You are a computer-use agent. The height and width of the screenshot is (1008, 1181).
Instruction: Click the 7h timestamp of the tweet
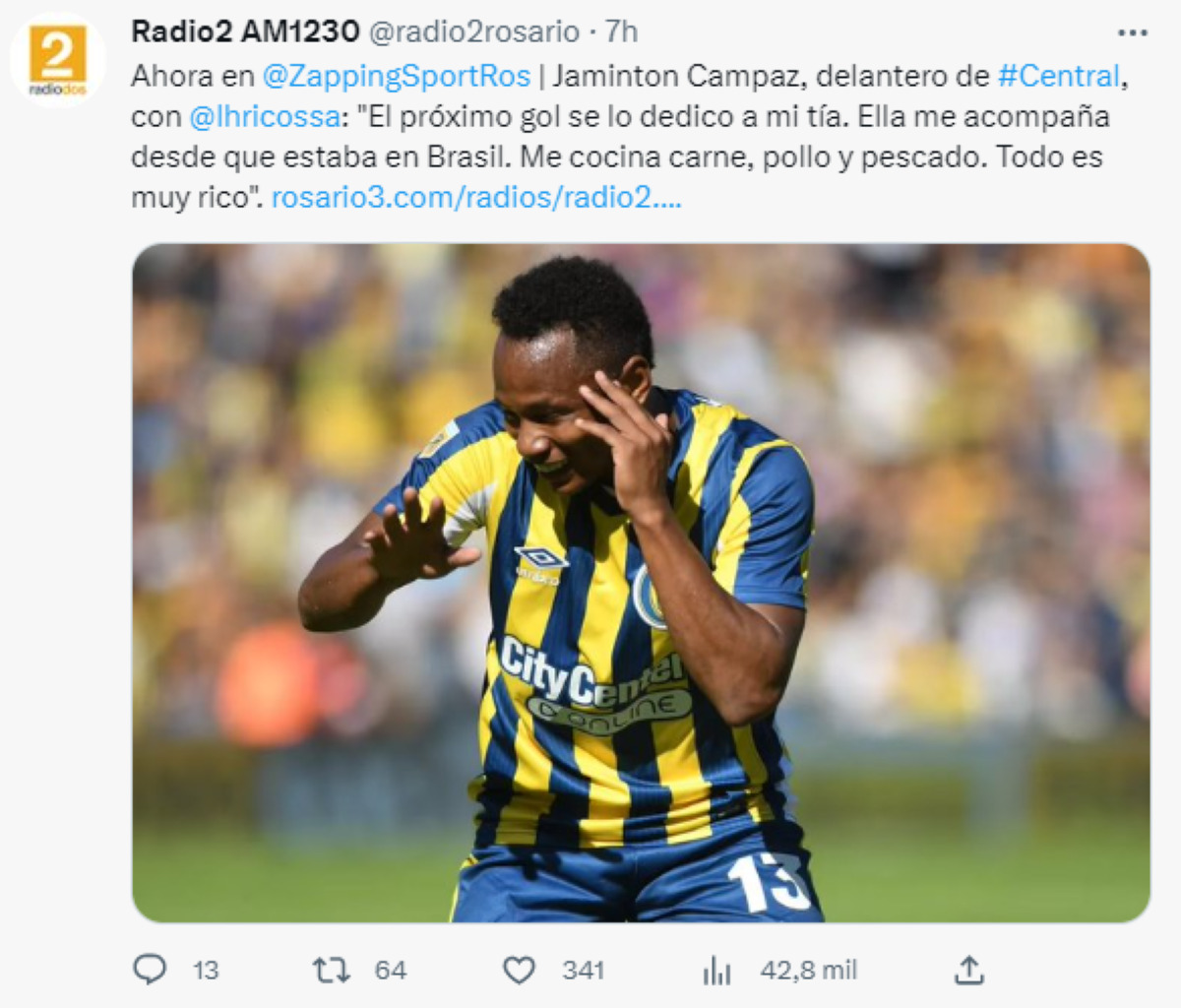621,31
